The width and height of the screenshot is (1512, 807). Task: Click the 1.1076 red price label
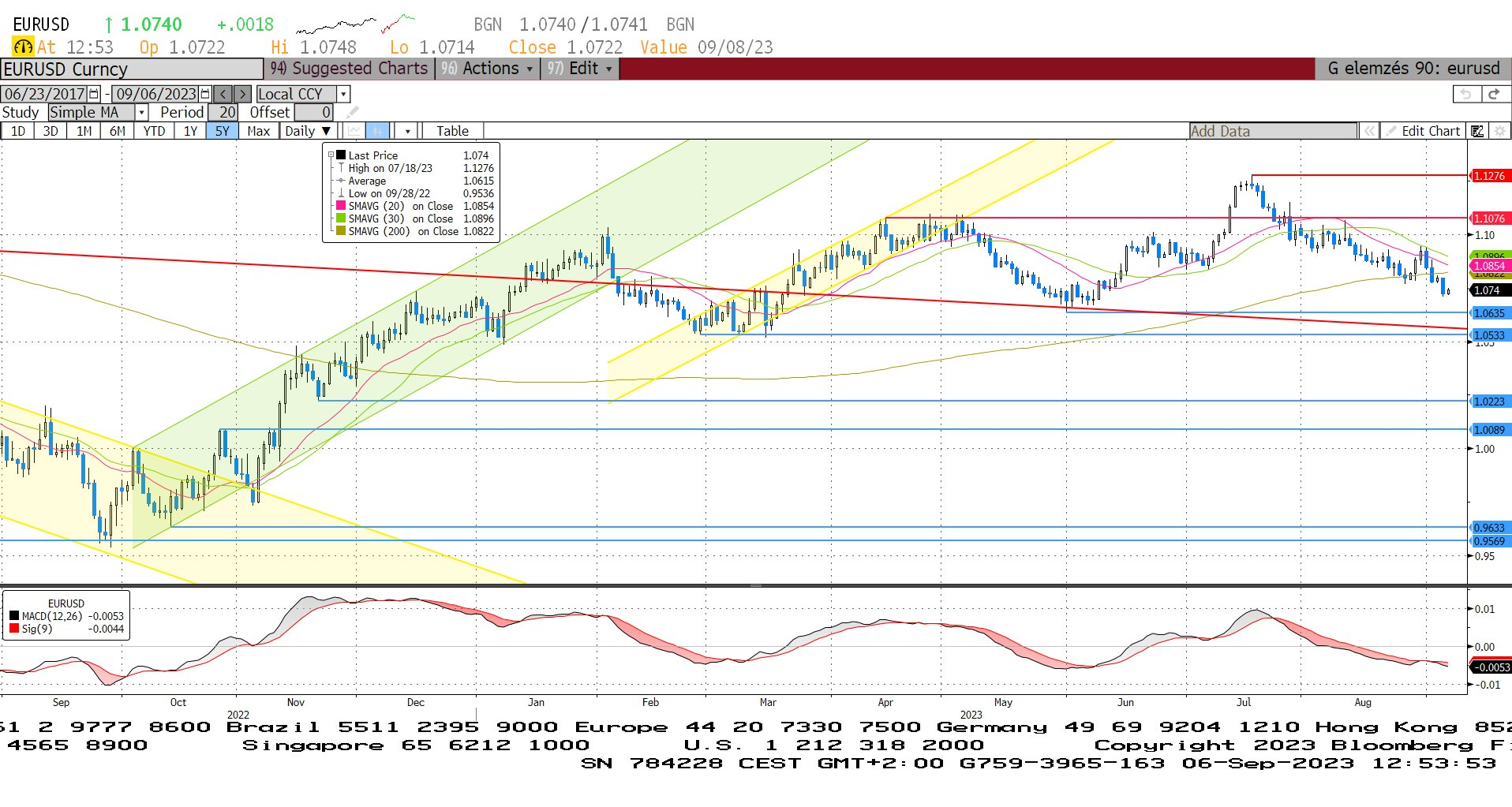pyautogui.click(x=1489, y=219)
